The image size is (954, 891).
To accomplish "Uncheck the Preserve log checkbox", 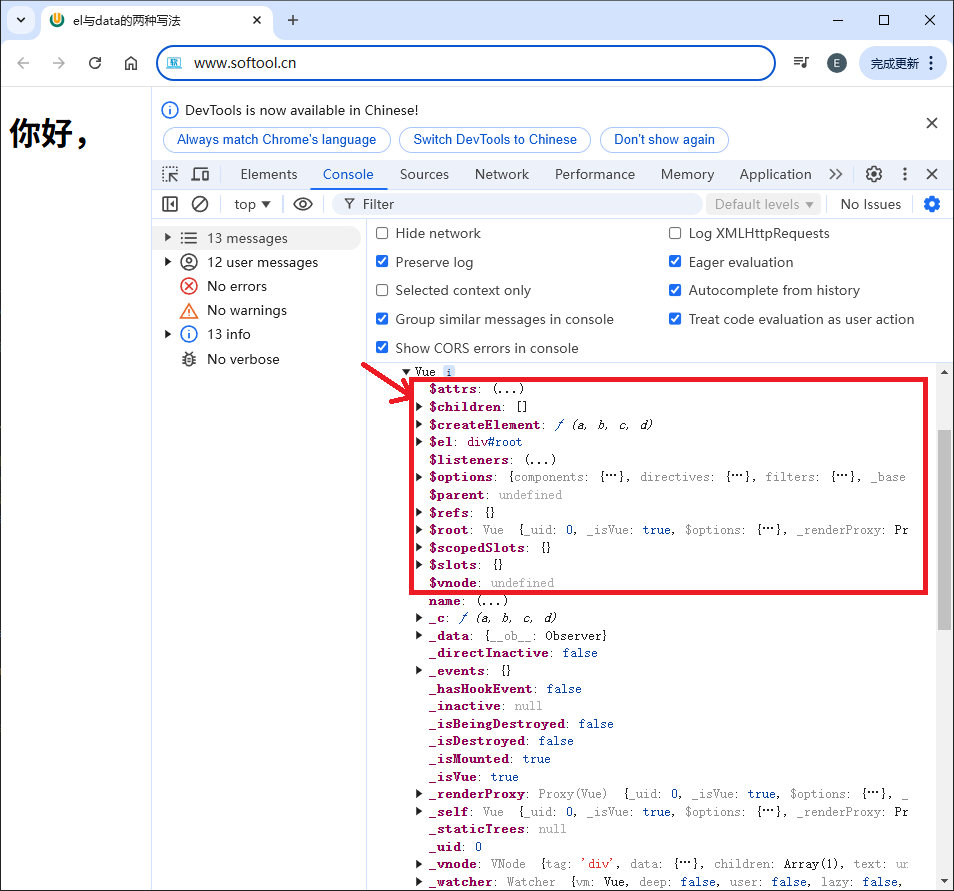I will coord(382,262).
